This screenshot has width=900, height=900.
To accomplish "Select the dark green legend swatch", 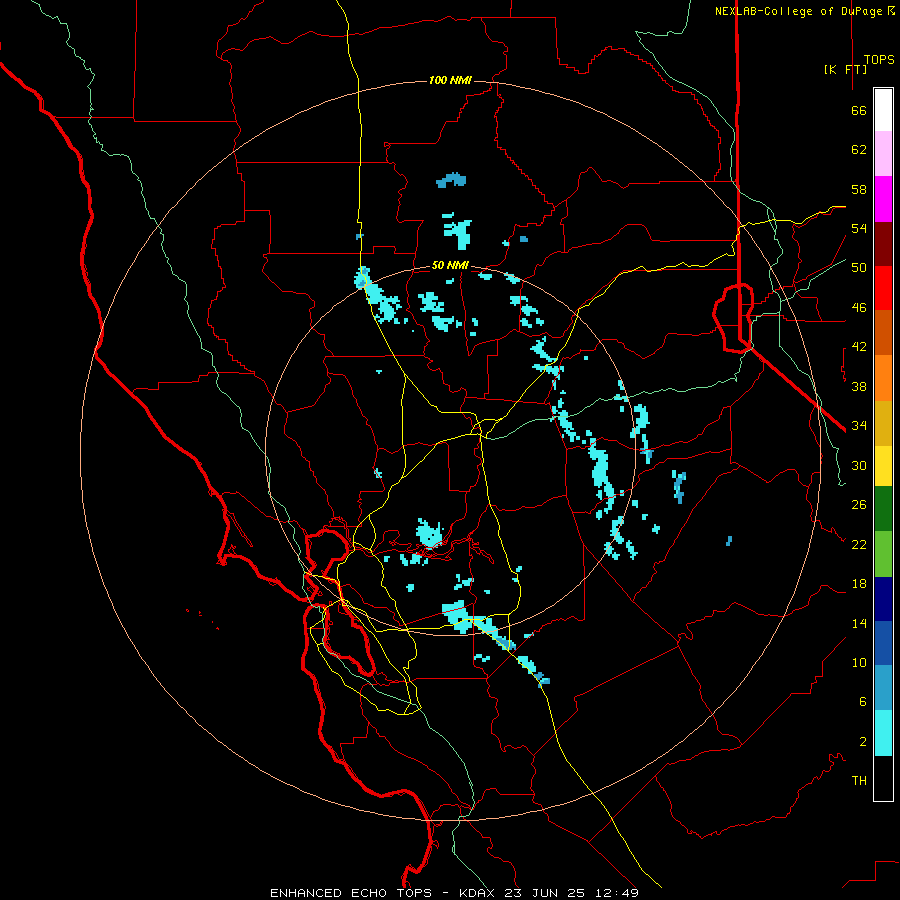I will coord(883,509).
